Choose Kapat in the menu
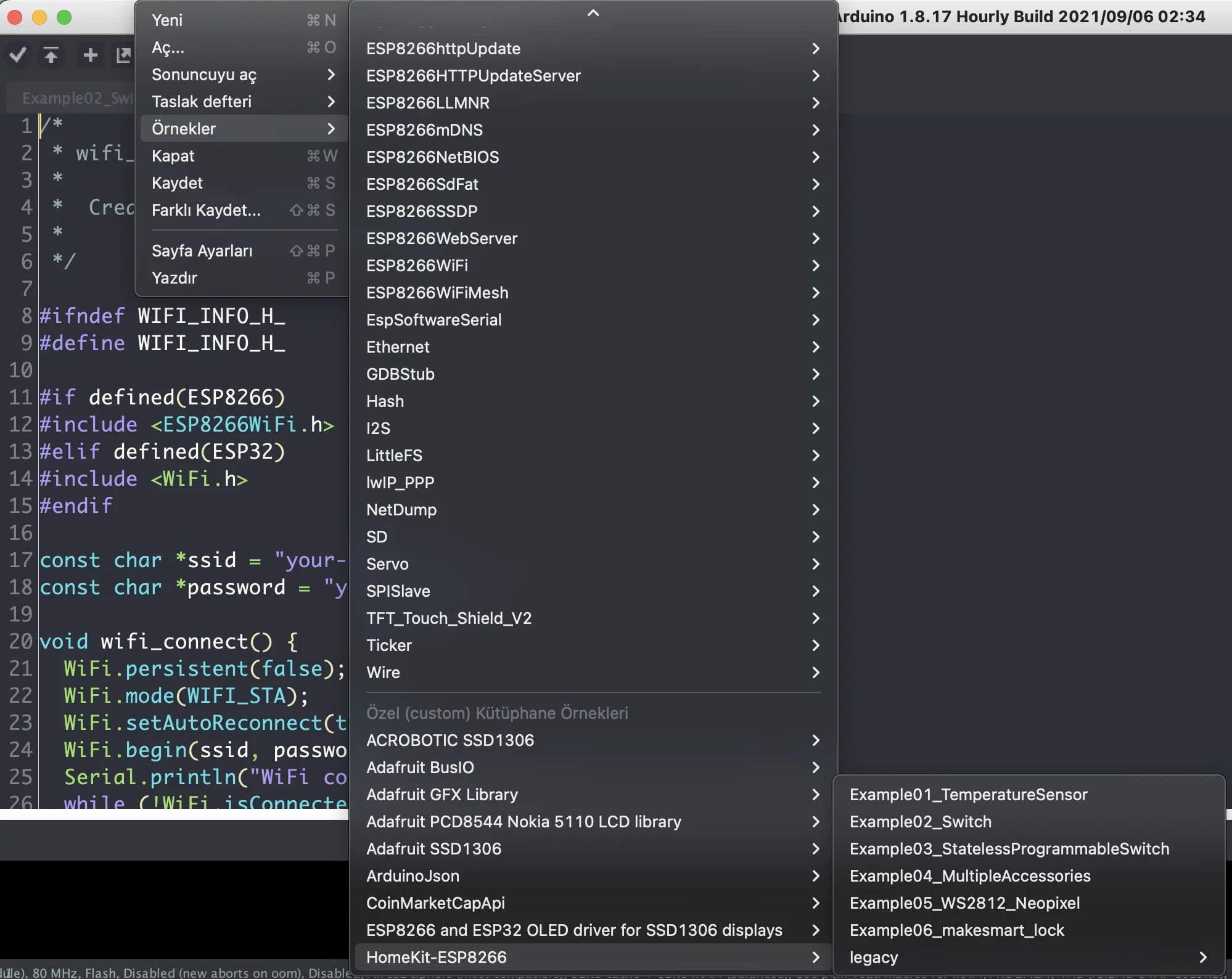This screenshot has height=979, width=1232. pos(244,156)
